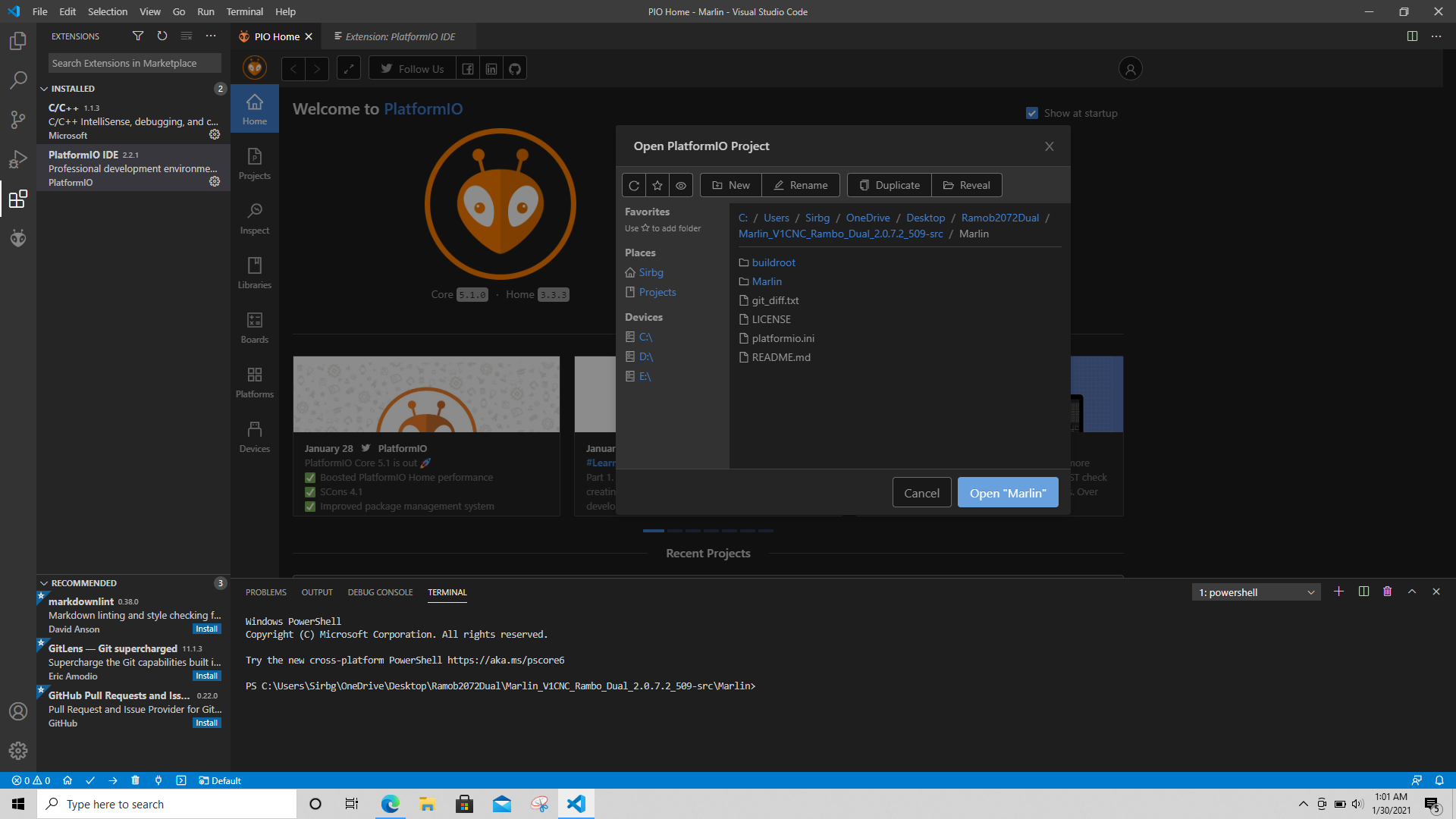The height and width of the screenshot is (819, 1456).
Task: Open Mail app from taskbar
Action: (501, 804)
